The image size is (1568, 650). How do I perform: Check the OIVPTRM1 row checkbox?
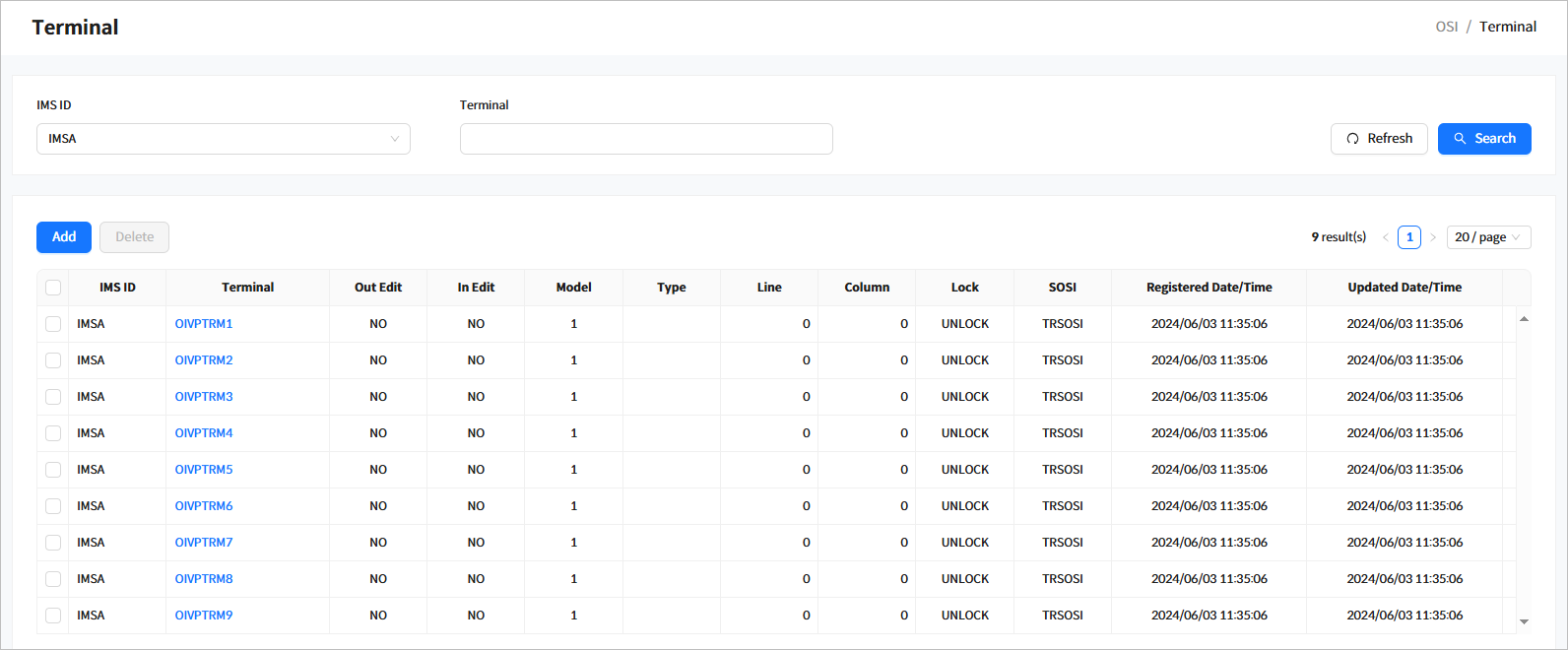pyautogui.click(x=53, y=324)
